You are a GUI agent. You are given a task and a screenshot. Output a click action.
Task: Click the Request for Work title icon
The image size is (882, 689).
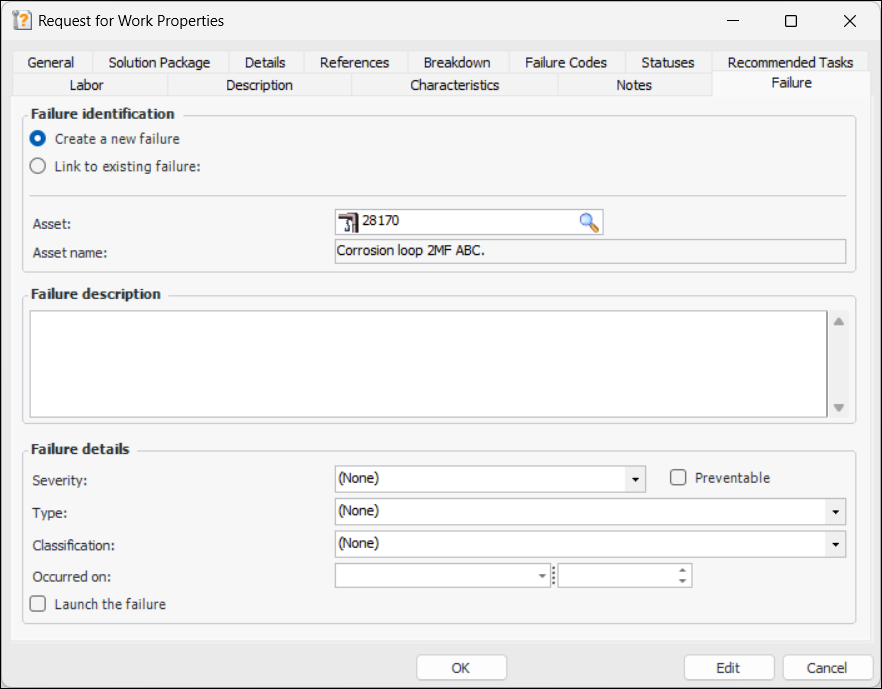21,20
